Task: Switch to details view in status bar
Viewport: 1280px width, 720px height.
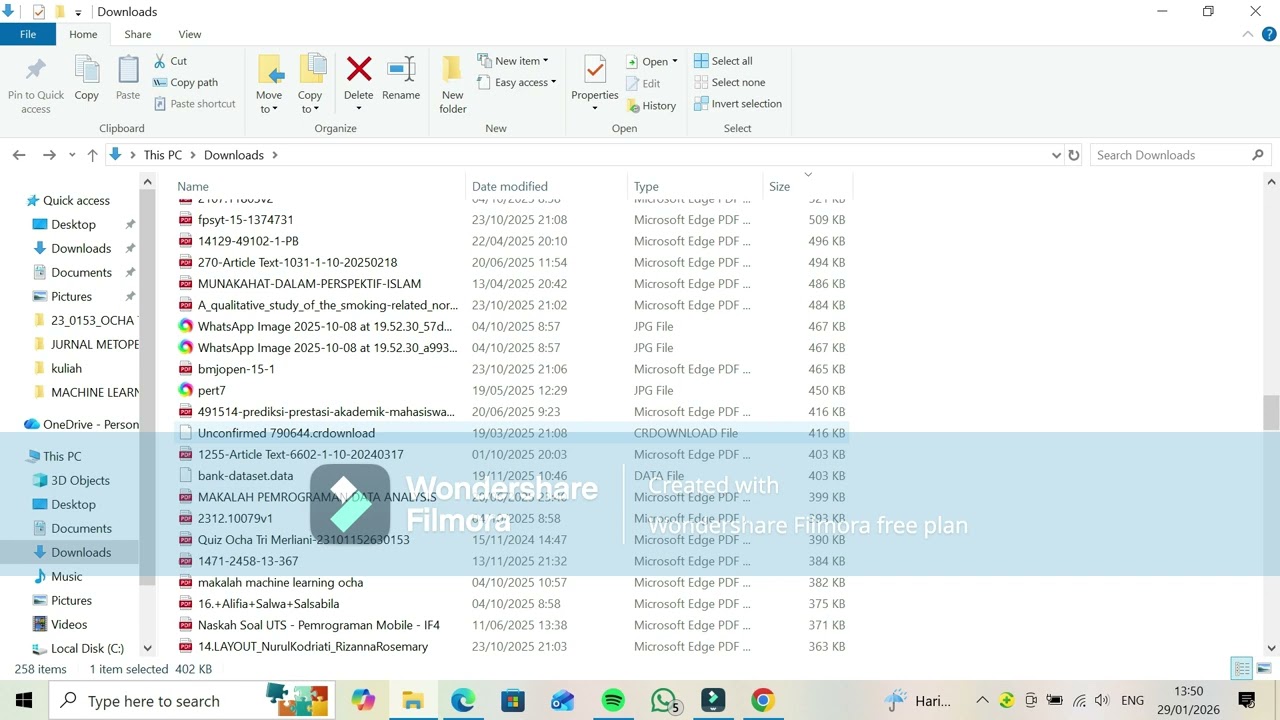Action: click(1242, 669)
